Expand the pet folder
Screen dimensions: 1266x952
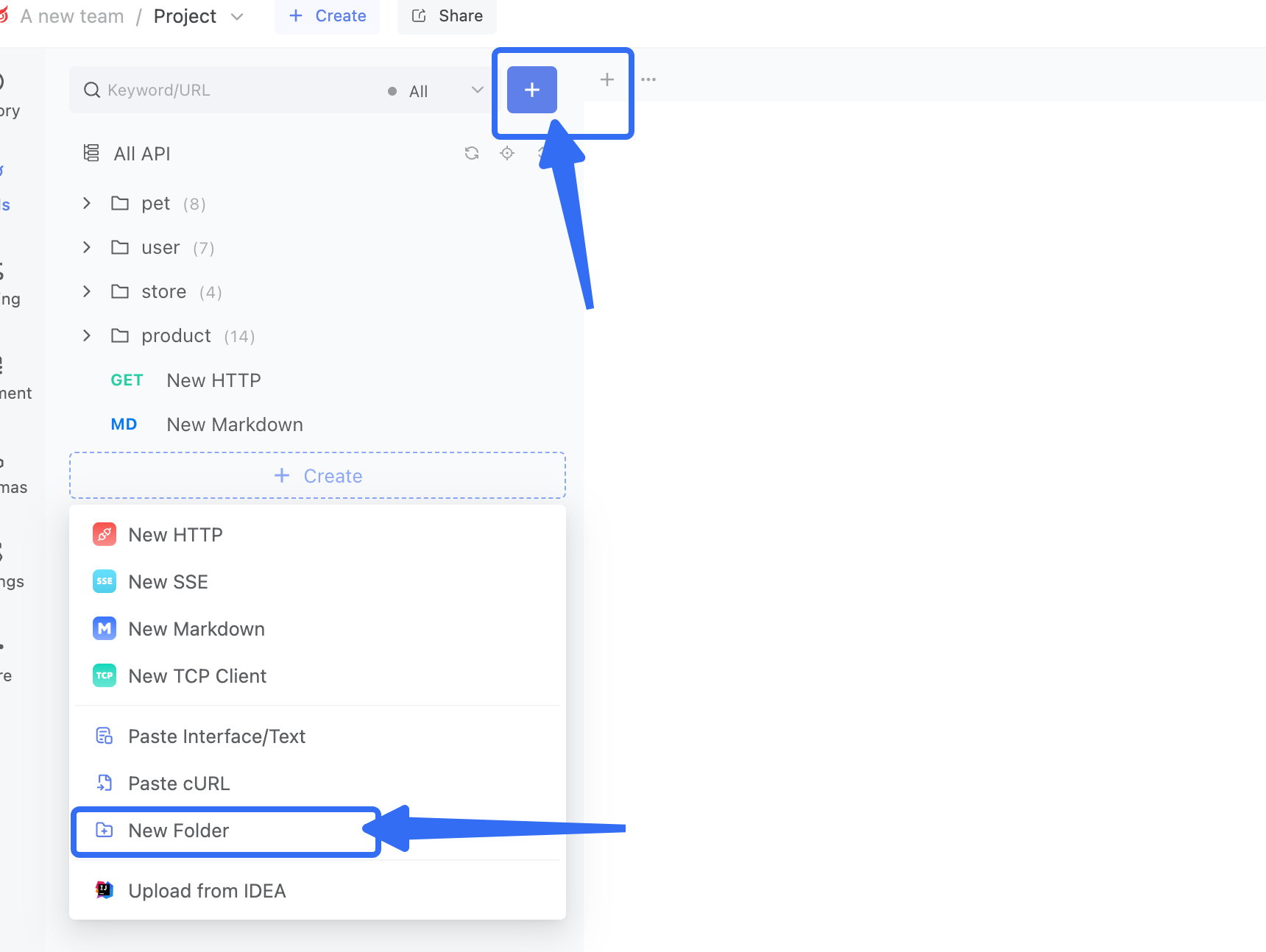coord(87,203)
